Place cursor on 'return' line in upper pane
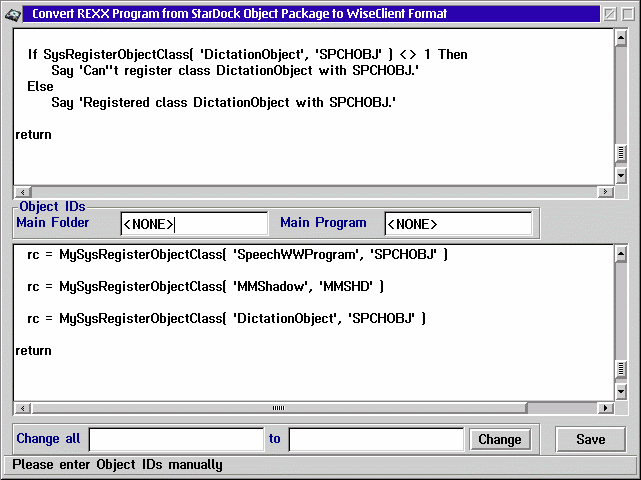 click(34, 134)
